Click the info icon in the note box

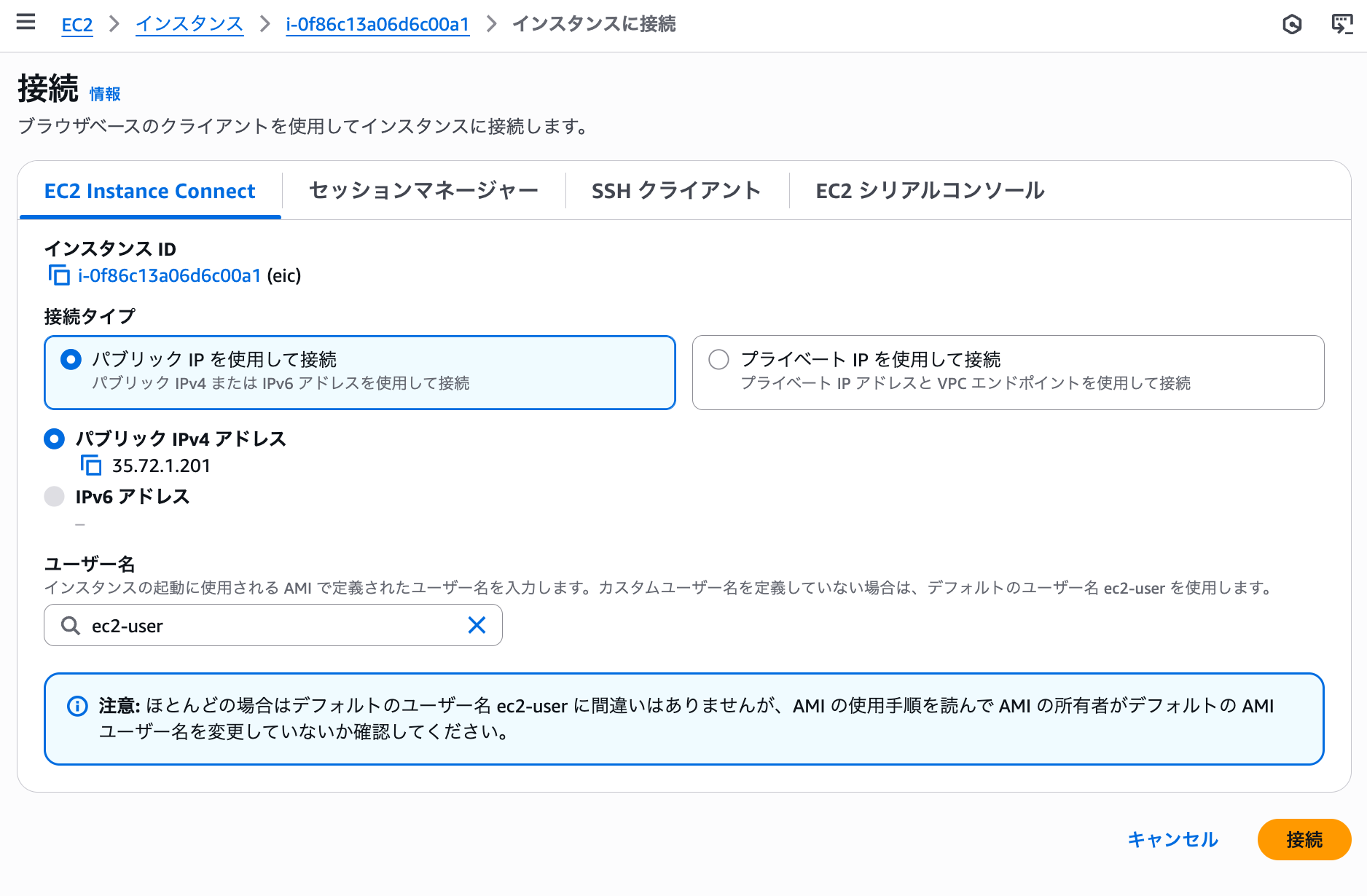coord(77,706)
